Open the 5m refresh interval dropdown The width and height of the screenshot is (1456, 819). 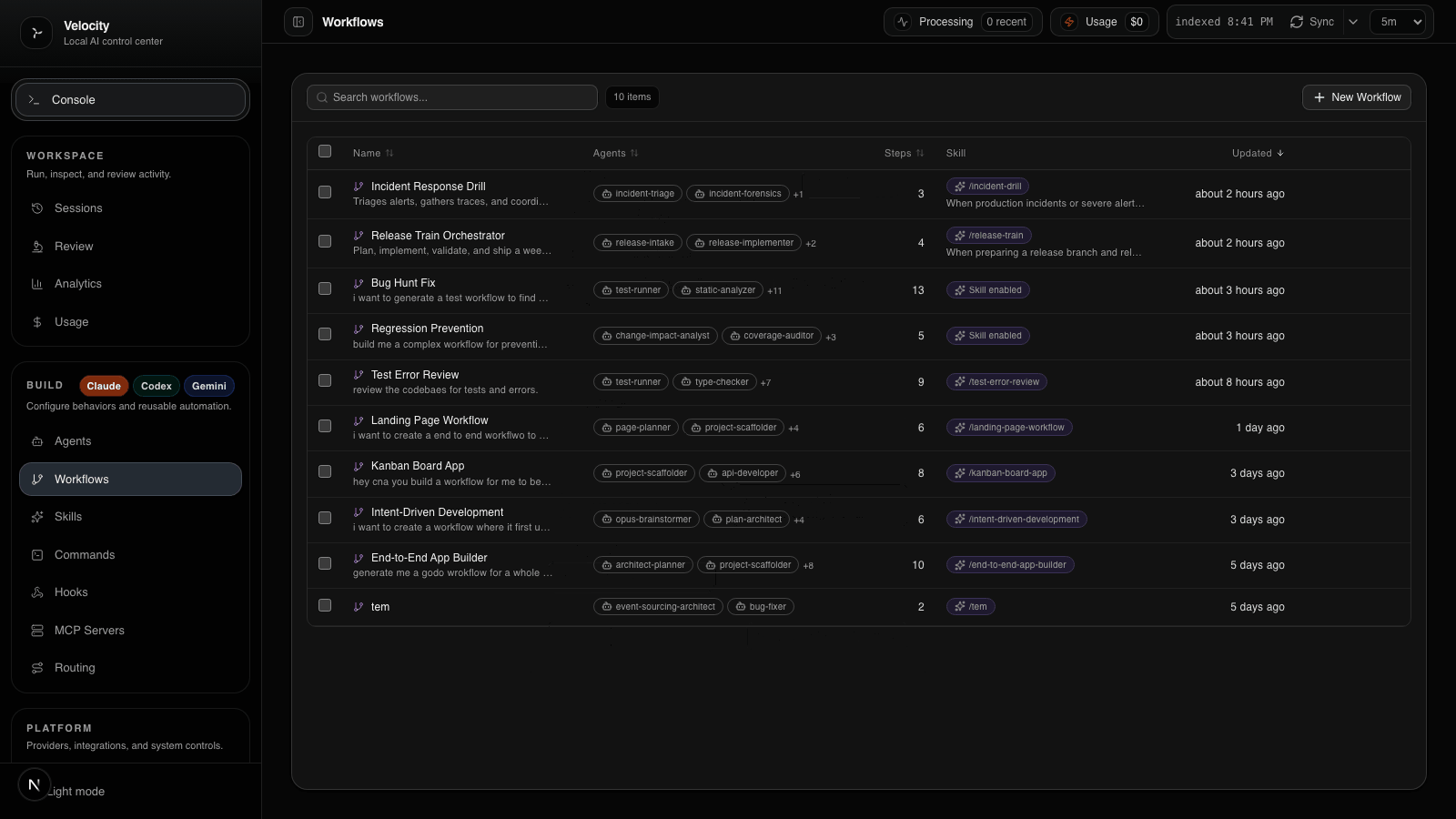coord(1399,21)
